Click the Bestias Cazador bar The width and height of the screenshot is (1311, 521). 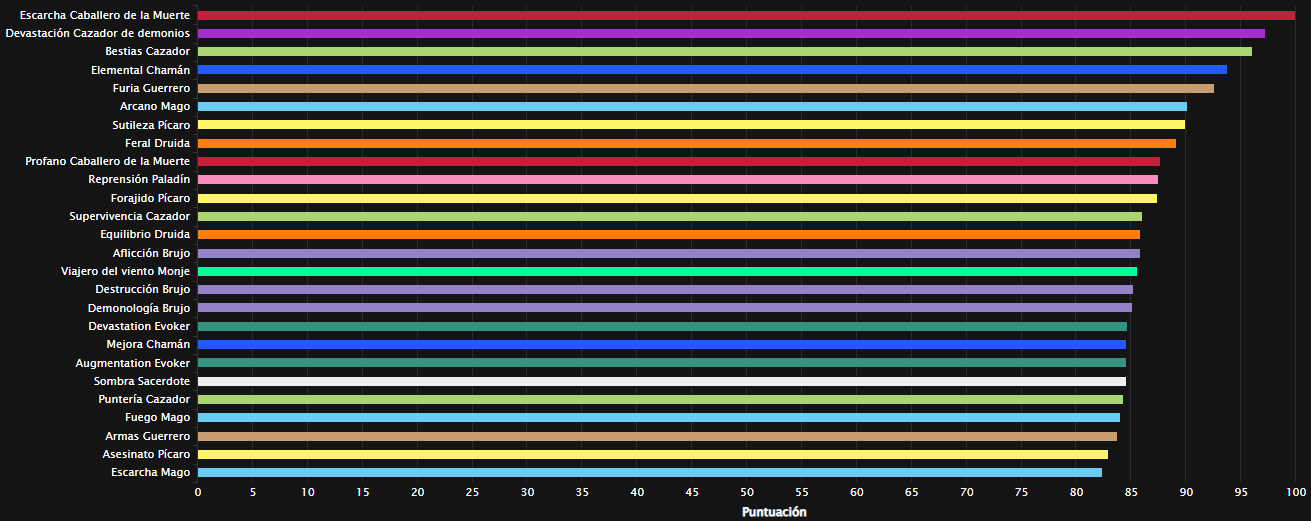[724, 52]
